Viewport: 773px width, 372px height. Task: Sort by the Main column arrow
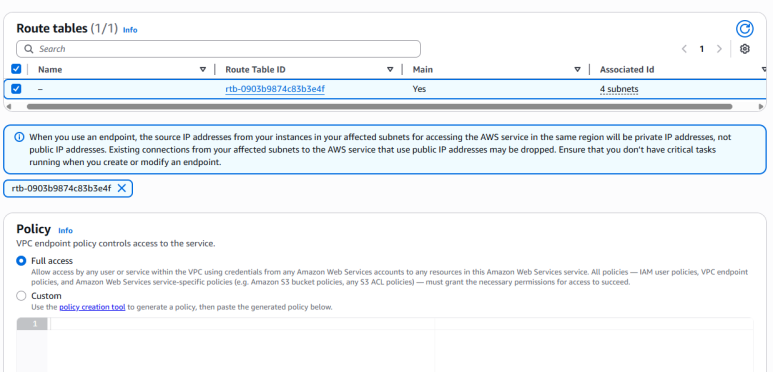point(577,69)
